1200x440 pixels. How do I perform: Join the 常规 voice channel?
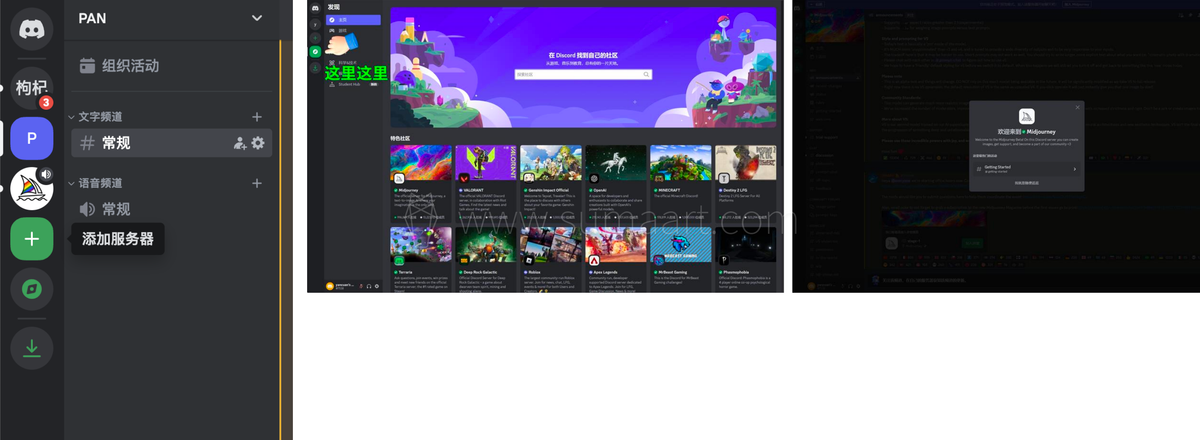click(x=115, y=209)
